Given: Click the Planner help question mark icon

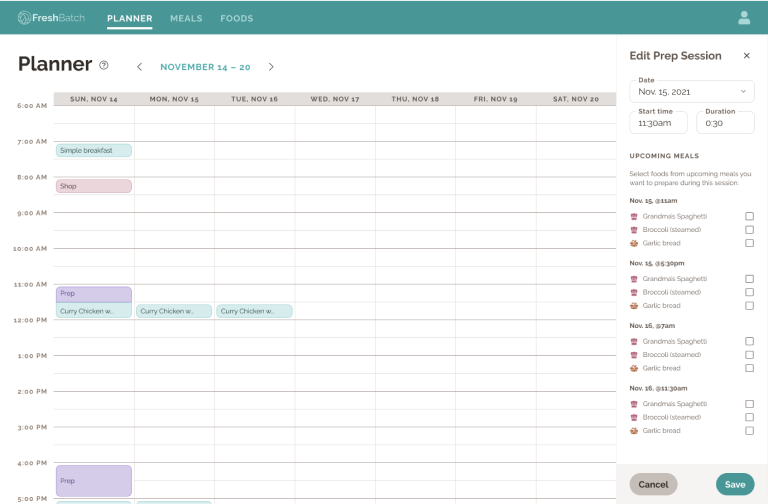Looking at the screenshot, I should coord(104,66).
